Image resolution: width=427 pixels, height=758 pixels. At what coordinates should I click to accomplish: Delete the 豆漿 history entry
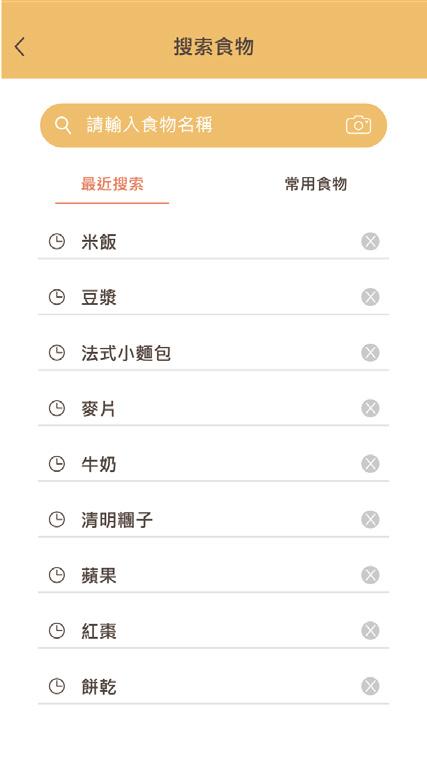(x=370, y=297)
